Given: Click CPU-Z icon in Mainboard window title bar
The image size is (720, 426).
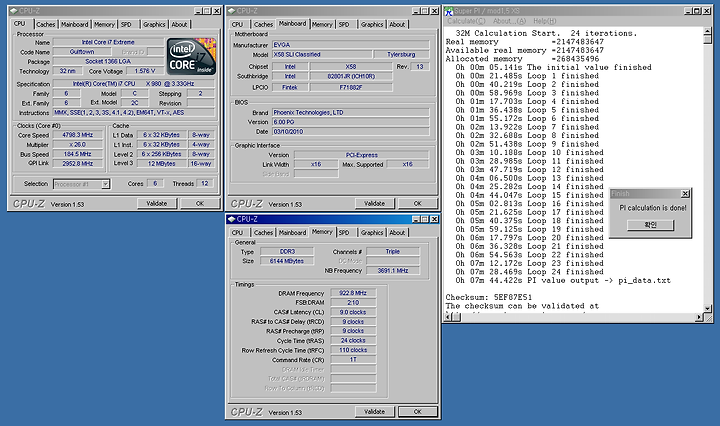Looking at the screenshot, I should click(x=231, y=11).
